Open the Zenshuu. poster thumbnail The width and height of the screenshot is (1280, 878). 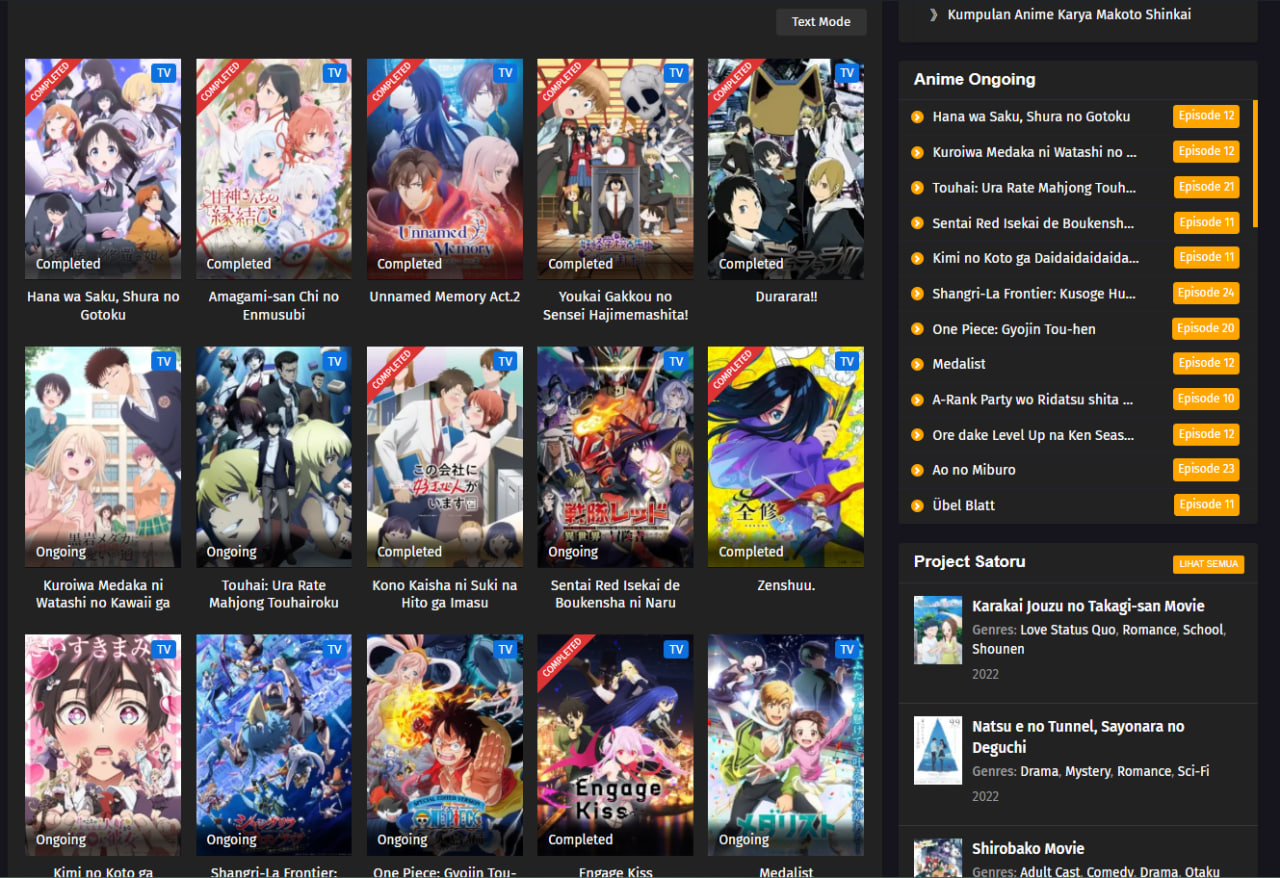tap(786, 457)
